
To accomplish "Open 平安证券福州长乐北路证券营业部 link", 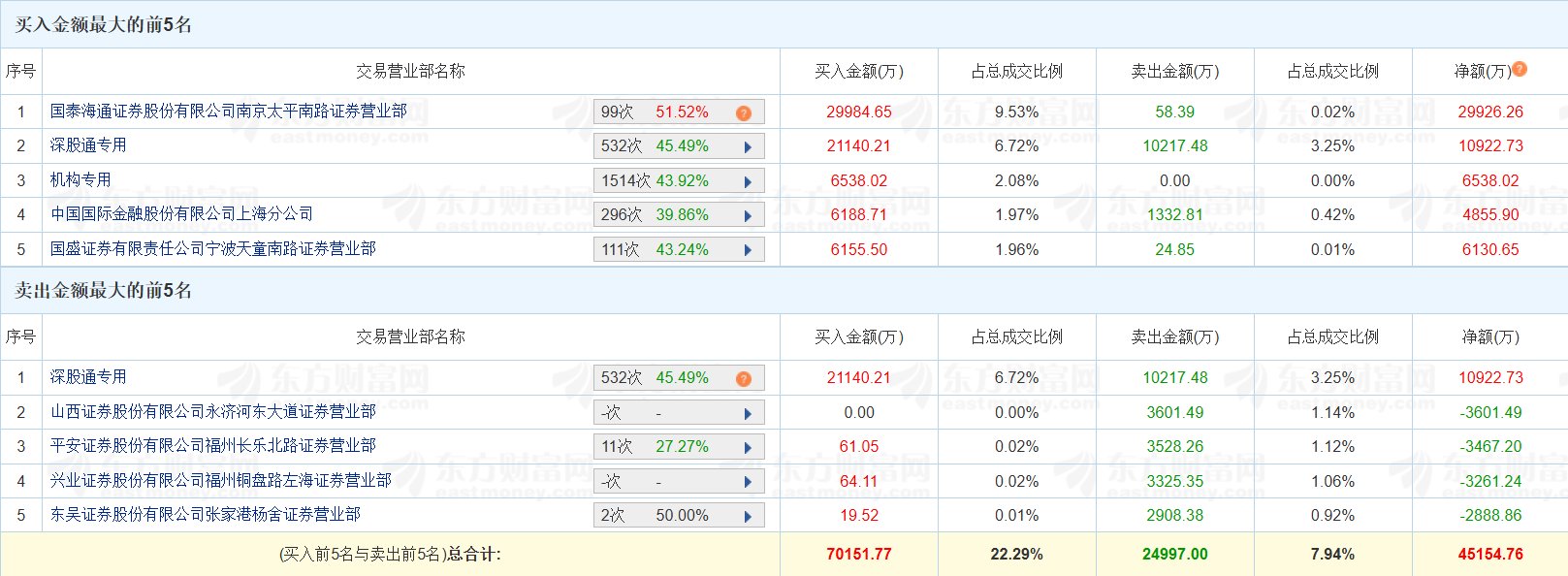I will click(213, 446).
